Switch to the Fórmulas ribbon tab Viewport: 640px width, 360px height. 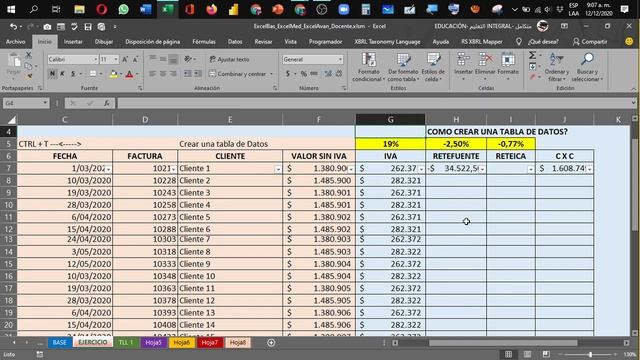click(x=204, y=42)
